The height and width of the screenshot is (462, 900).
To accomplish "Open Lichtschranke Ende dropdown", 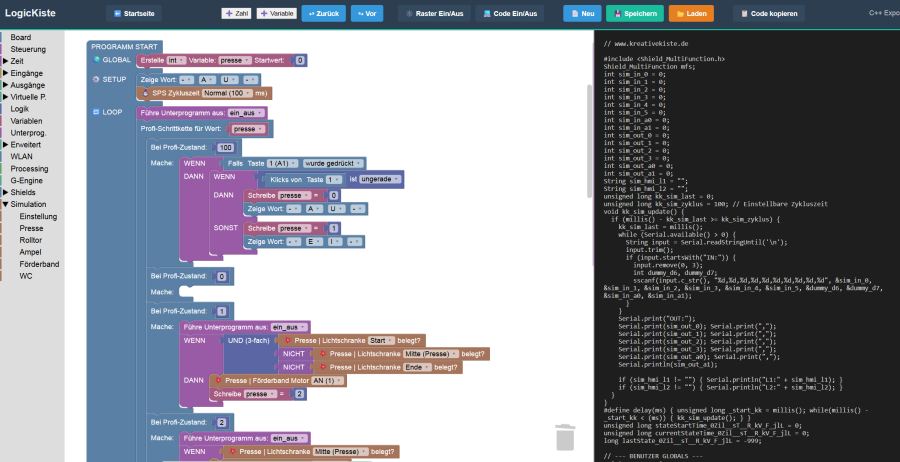I will pyautogui.click(x=418, y=367).
